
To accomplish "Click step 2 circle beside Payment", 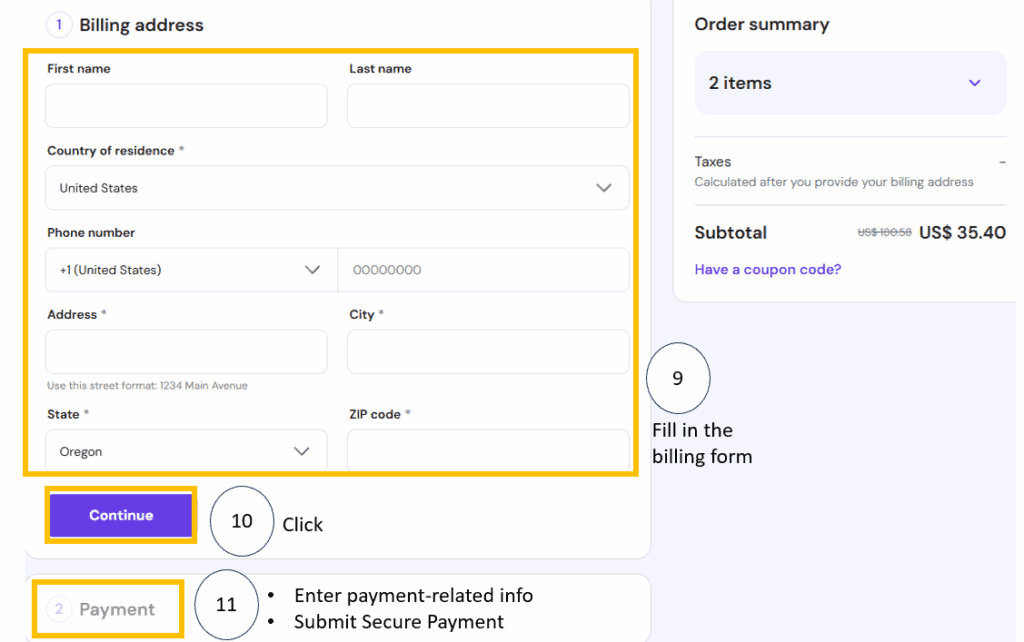I will click(x=58, y=609).
